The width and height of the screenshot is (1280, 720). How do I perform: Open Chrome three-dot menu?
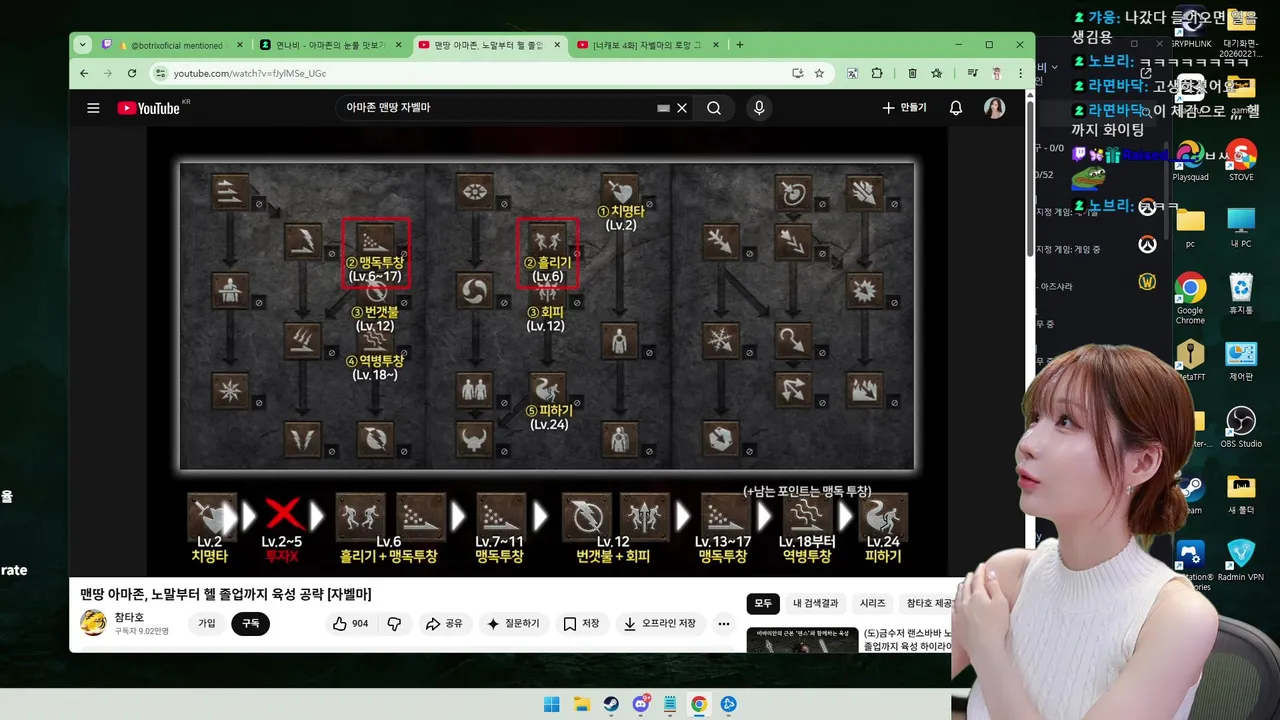(1021, 73)
